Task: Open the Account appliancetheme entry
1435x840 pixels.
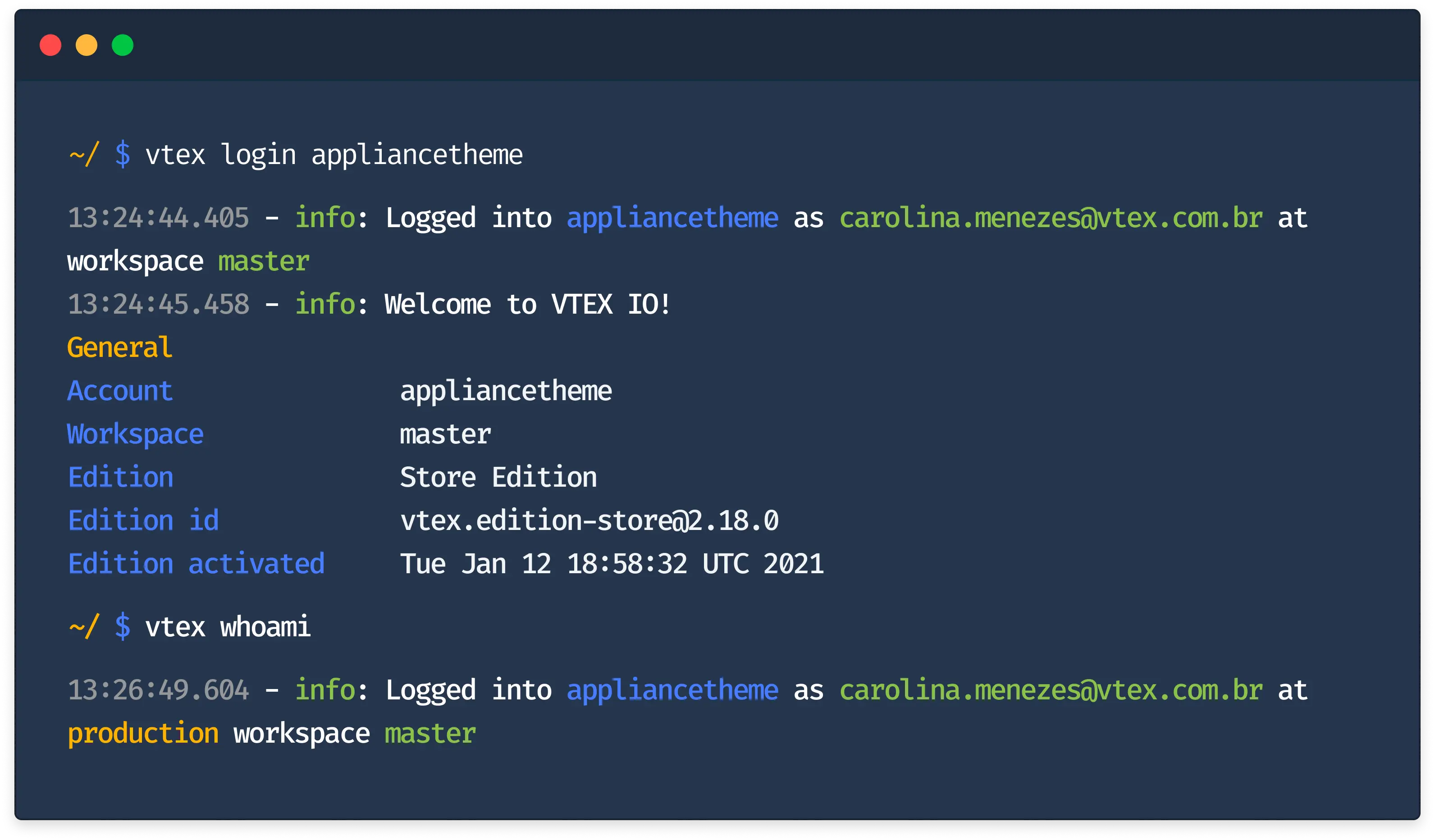Action: (119, 390)
